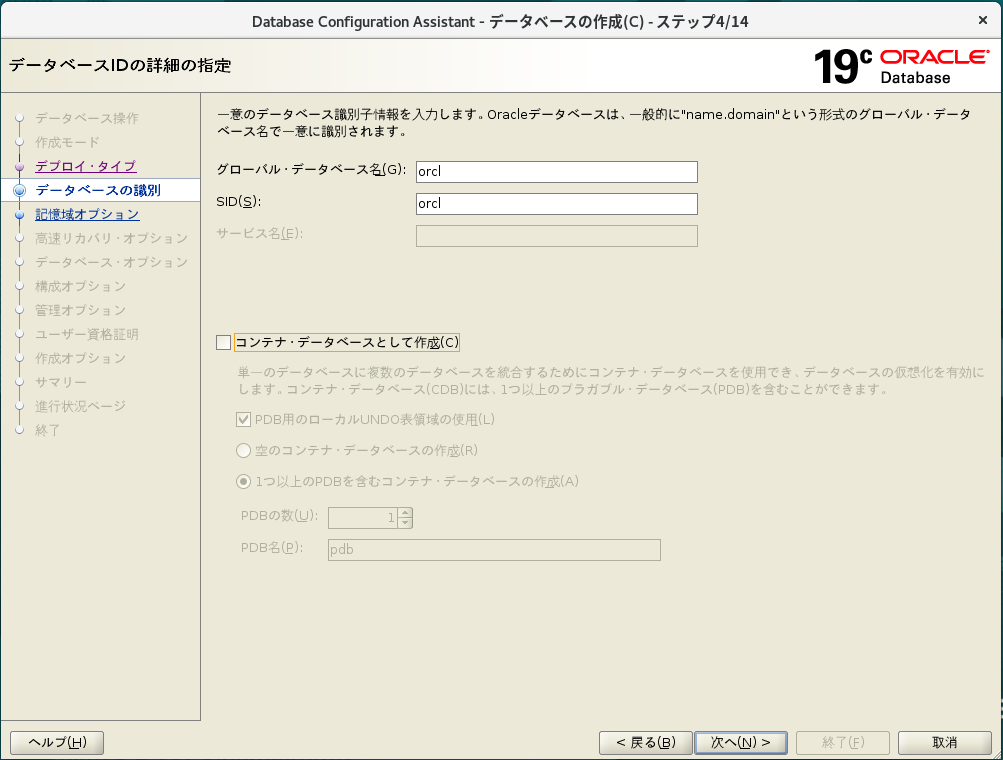Viewport: 1003px width, 760px height.
Task: Click the step bullet icon beside 記憶域オプション
Action: [19, 214]
